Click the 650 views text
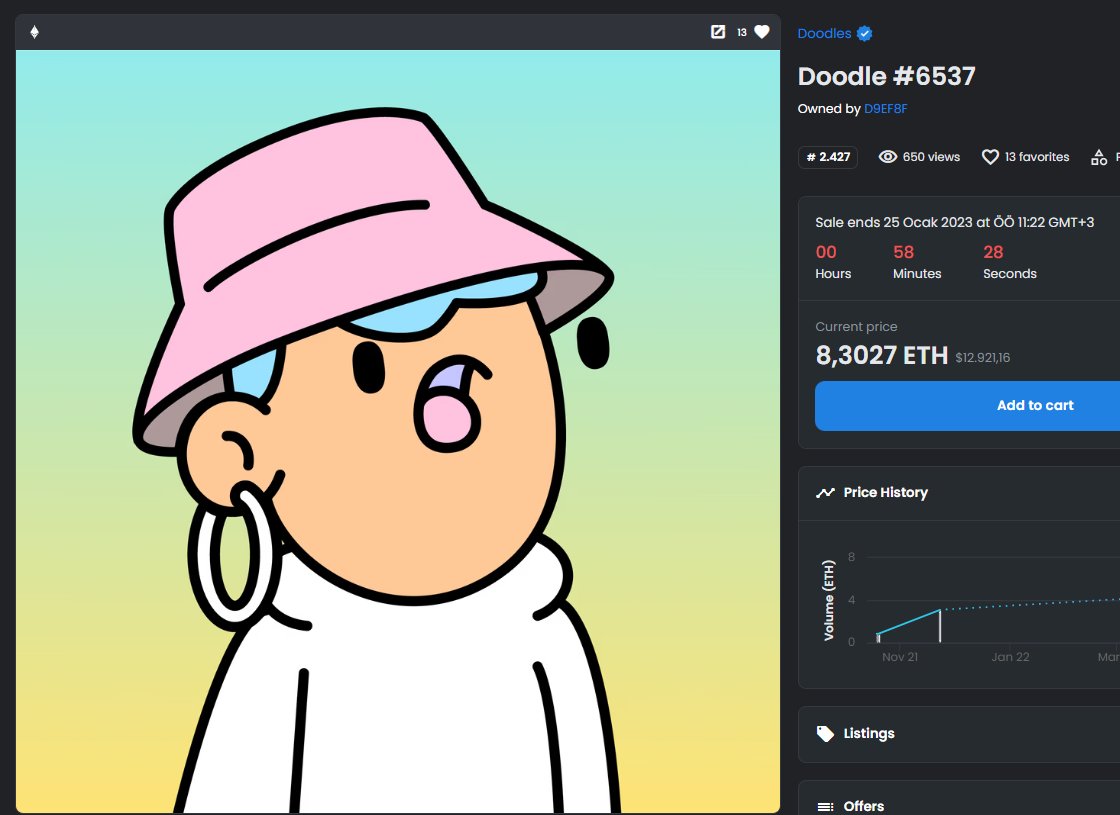1120x815 pixels. [931, 157]
